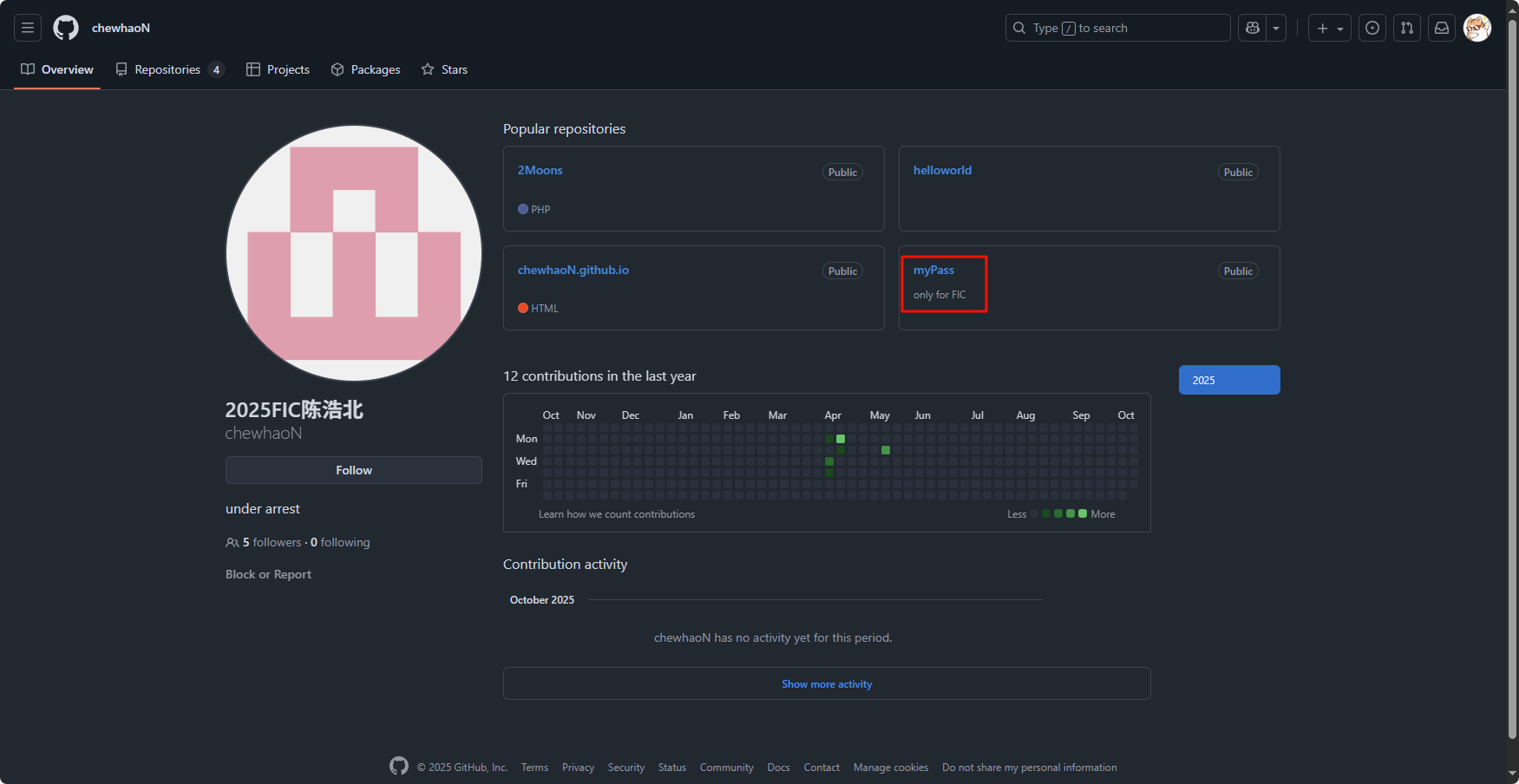Open the Stars tab
The height and width of the screenshot is (784, 1519).
coord(444,69)
